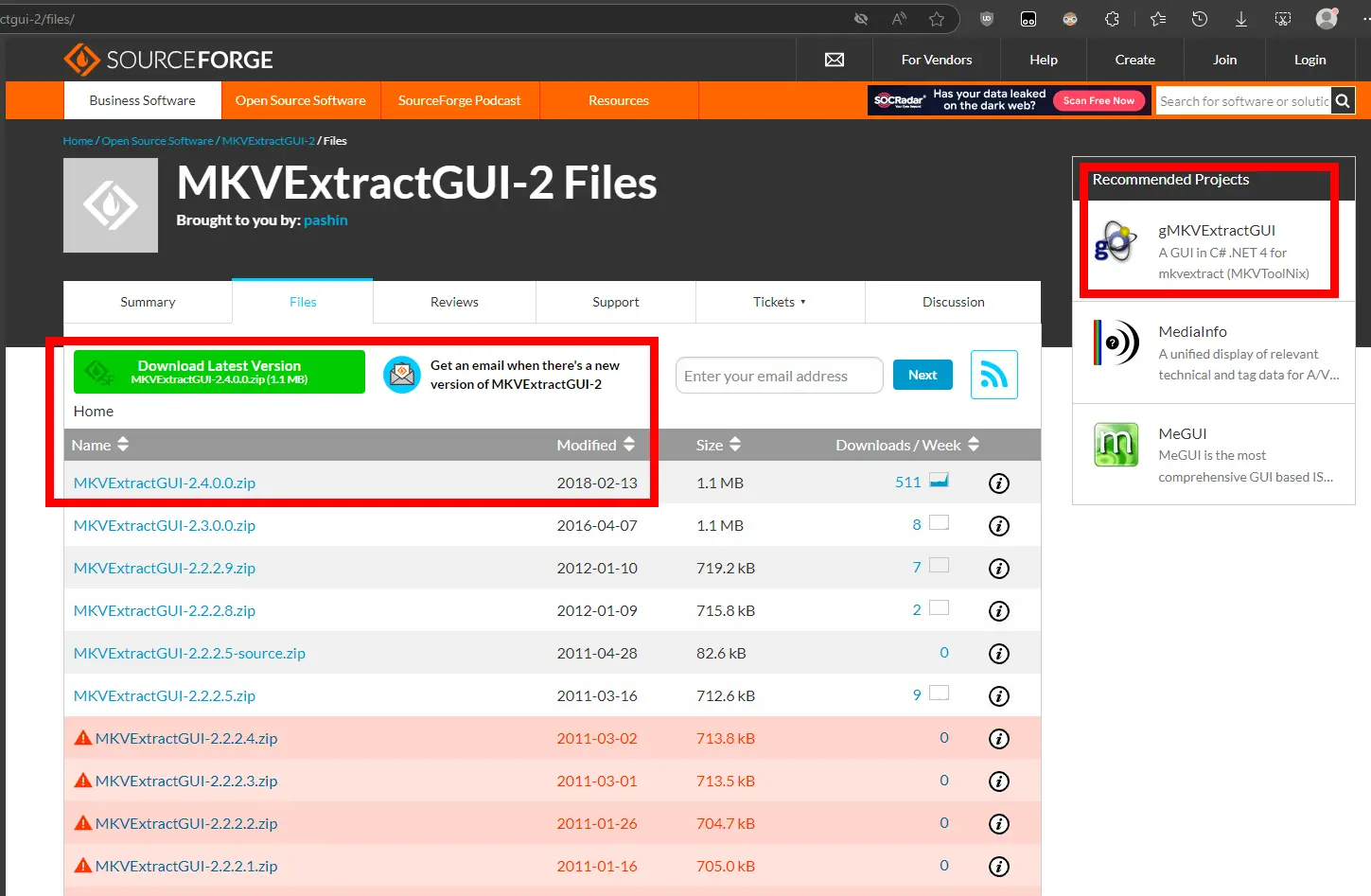Viewport: 1371px width, 896px height.
Task: Expand the Tickets dropdown tab
Action: tap(780, 302)
